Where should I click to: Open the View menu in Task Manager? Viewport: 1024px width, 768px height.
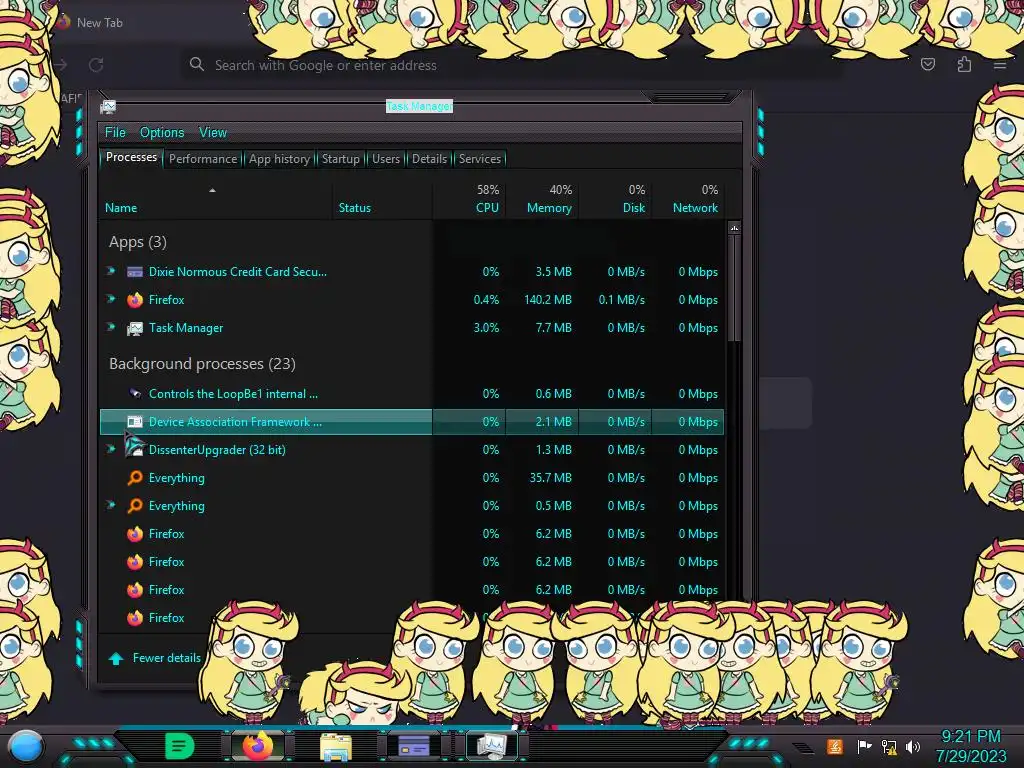(x=213, y=133)
